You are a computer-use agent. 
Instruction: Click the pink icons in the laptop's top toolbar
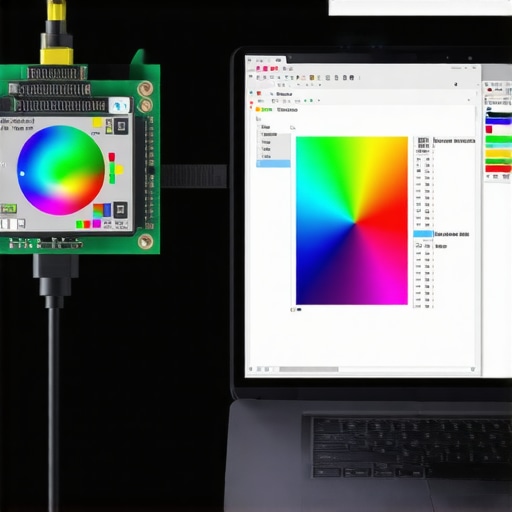(267, 69)
